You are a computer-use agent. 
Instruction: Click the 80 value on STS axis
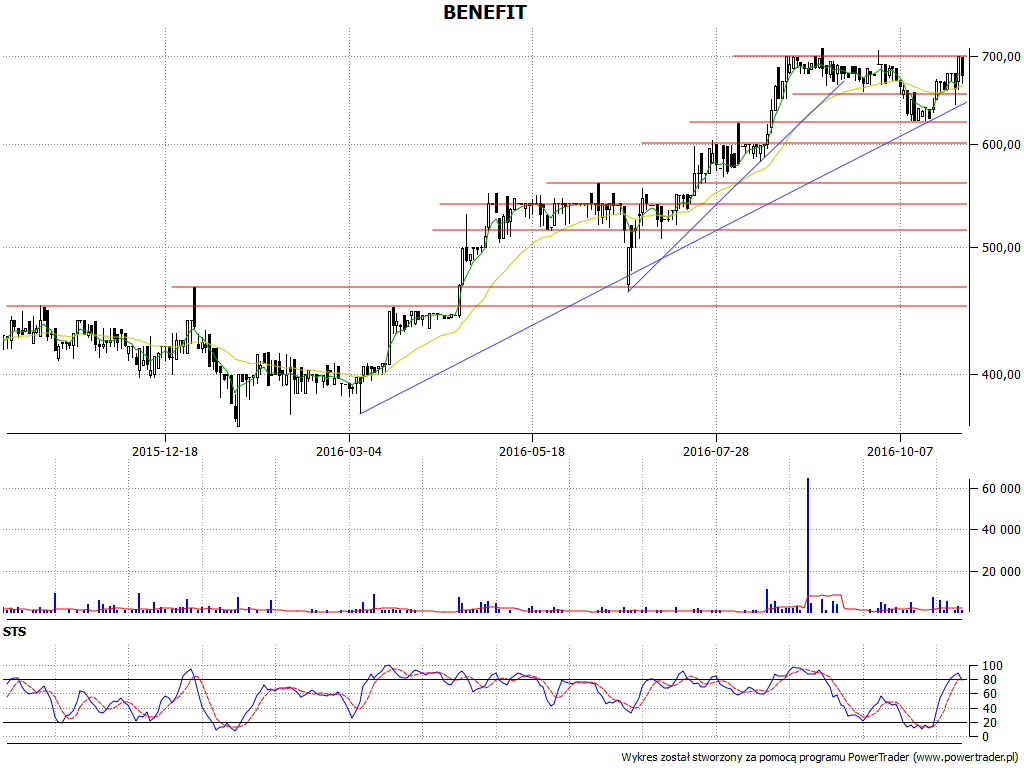(x=988, y=680)
